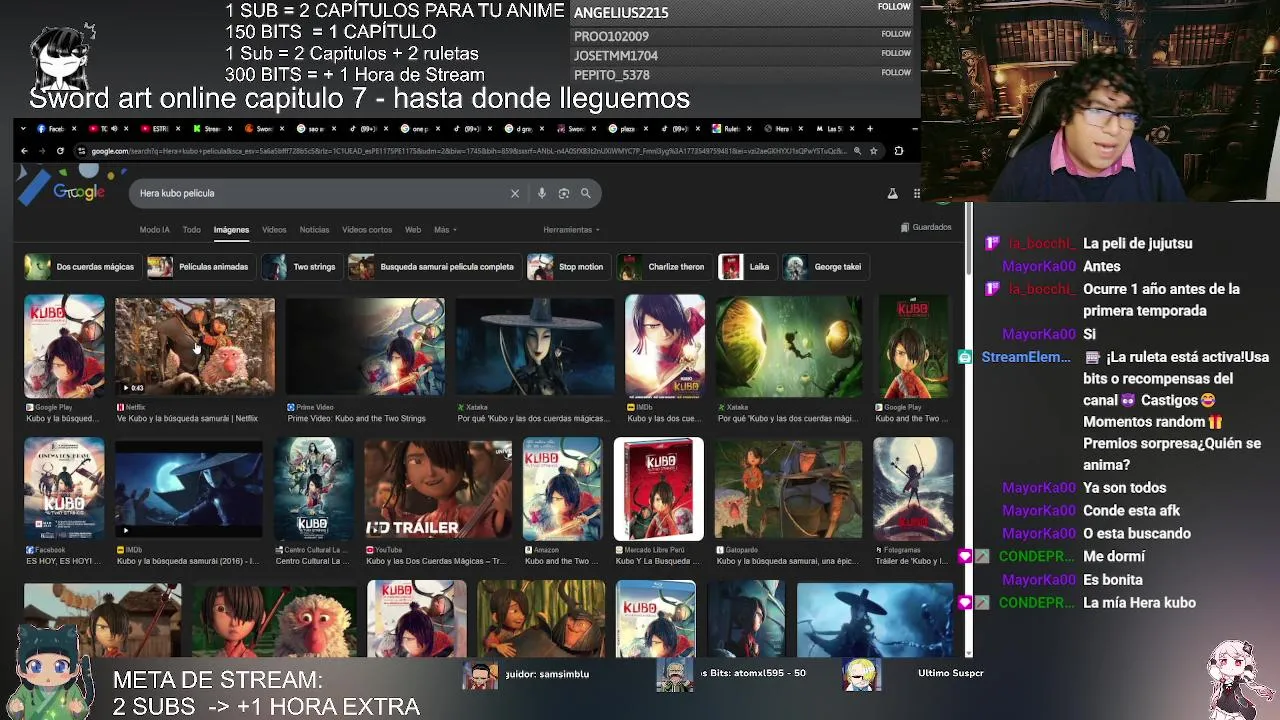1280x720 pixels.
Task: Switch to Modo IA tab
Action: 154,230
